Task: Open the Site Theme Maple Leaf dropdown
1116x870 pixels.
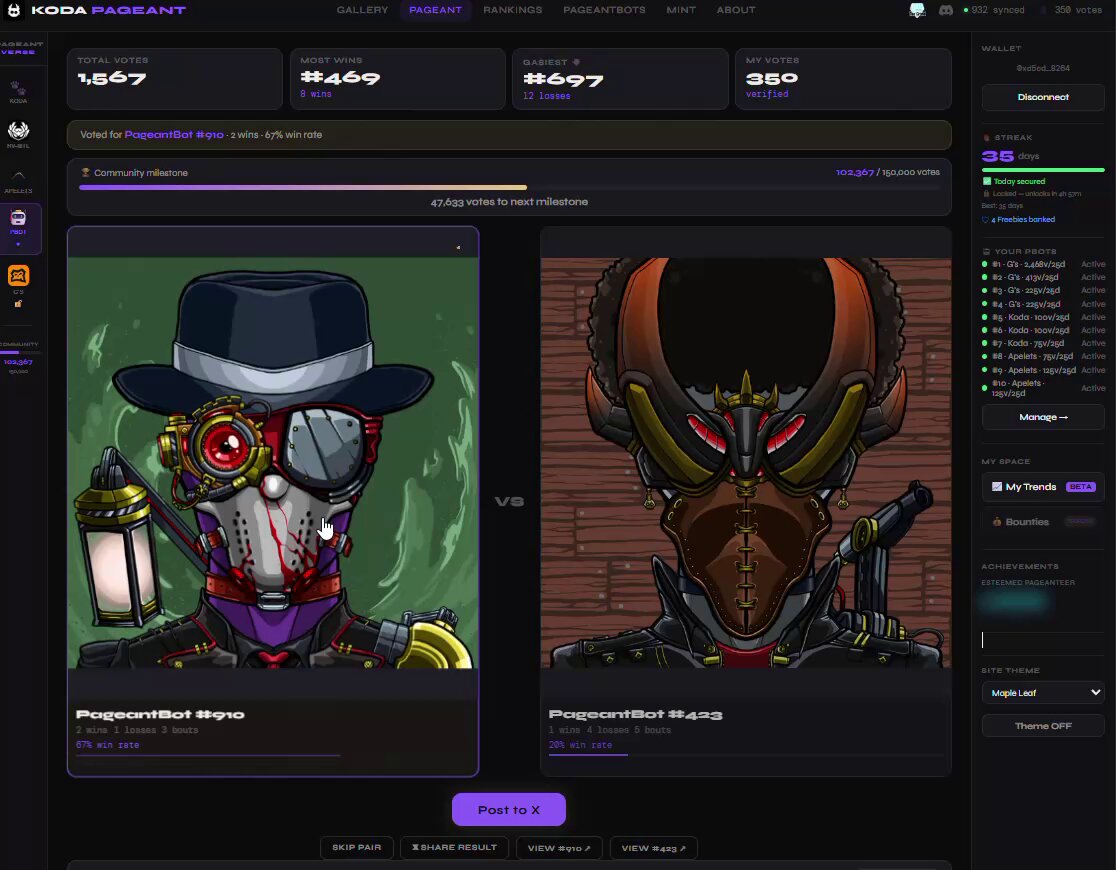Action: (1043, 693)
